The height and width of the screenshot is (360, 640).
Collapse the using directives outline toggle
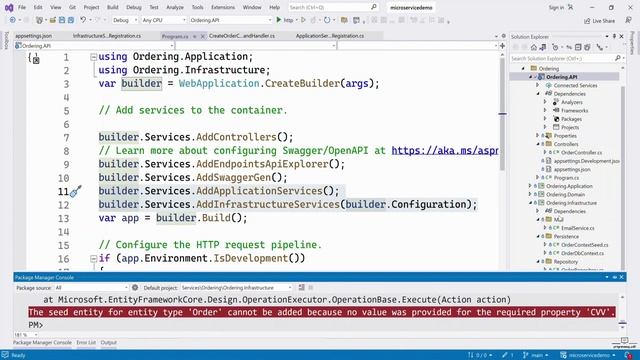(93, 57)
